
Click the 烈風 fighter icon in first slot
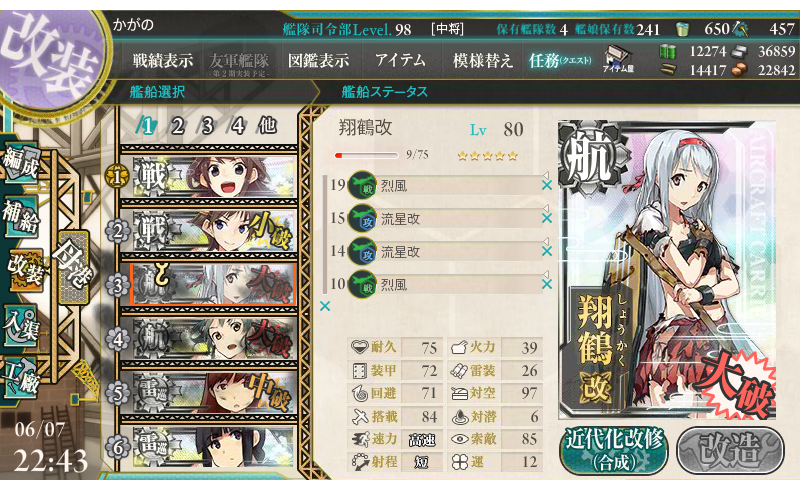click(x=362, y=185)
